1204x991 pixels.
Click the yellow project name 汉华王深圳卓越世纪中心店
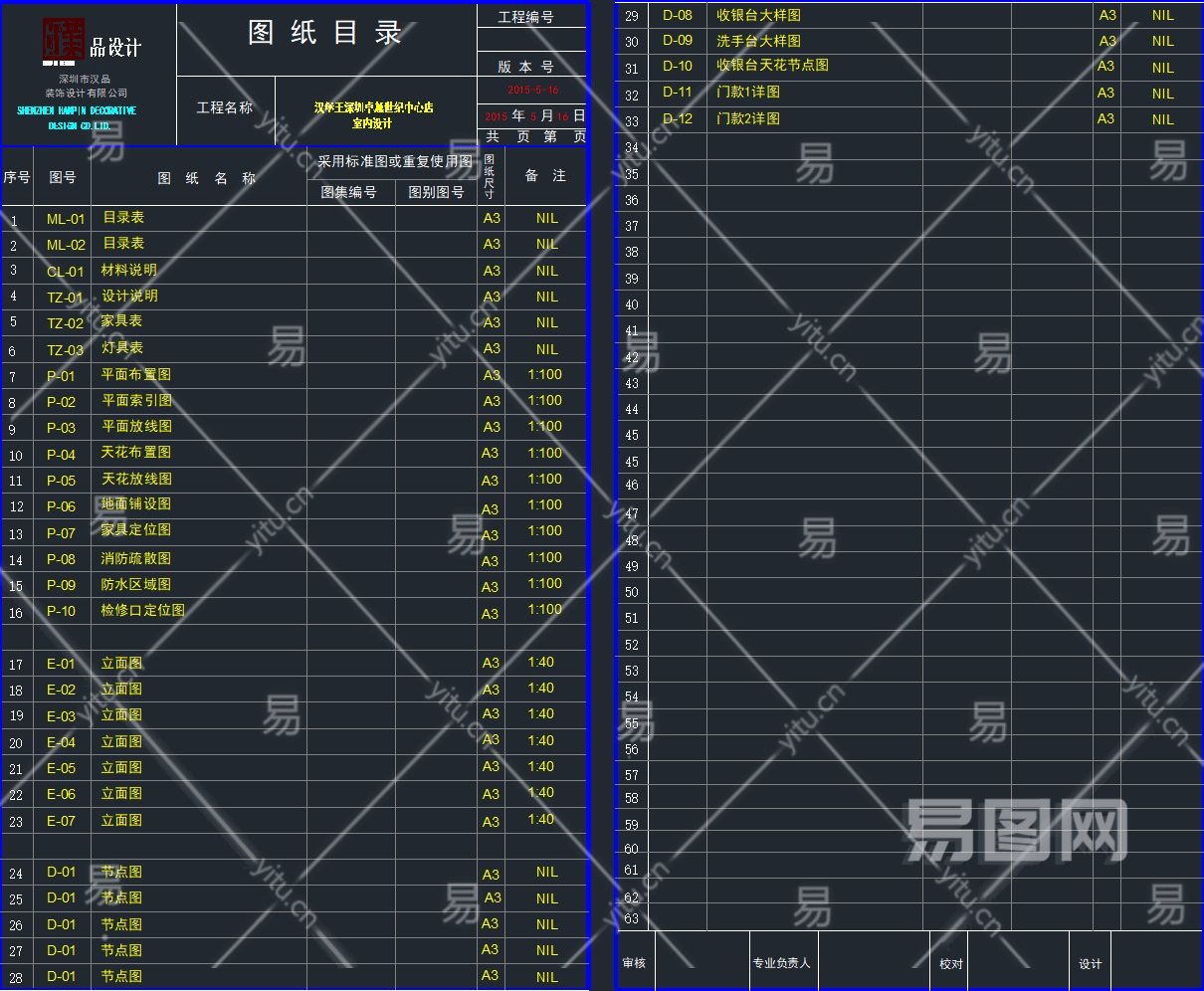373,107
